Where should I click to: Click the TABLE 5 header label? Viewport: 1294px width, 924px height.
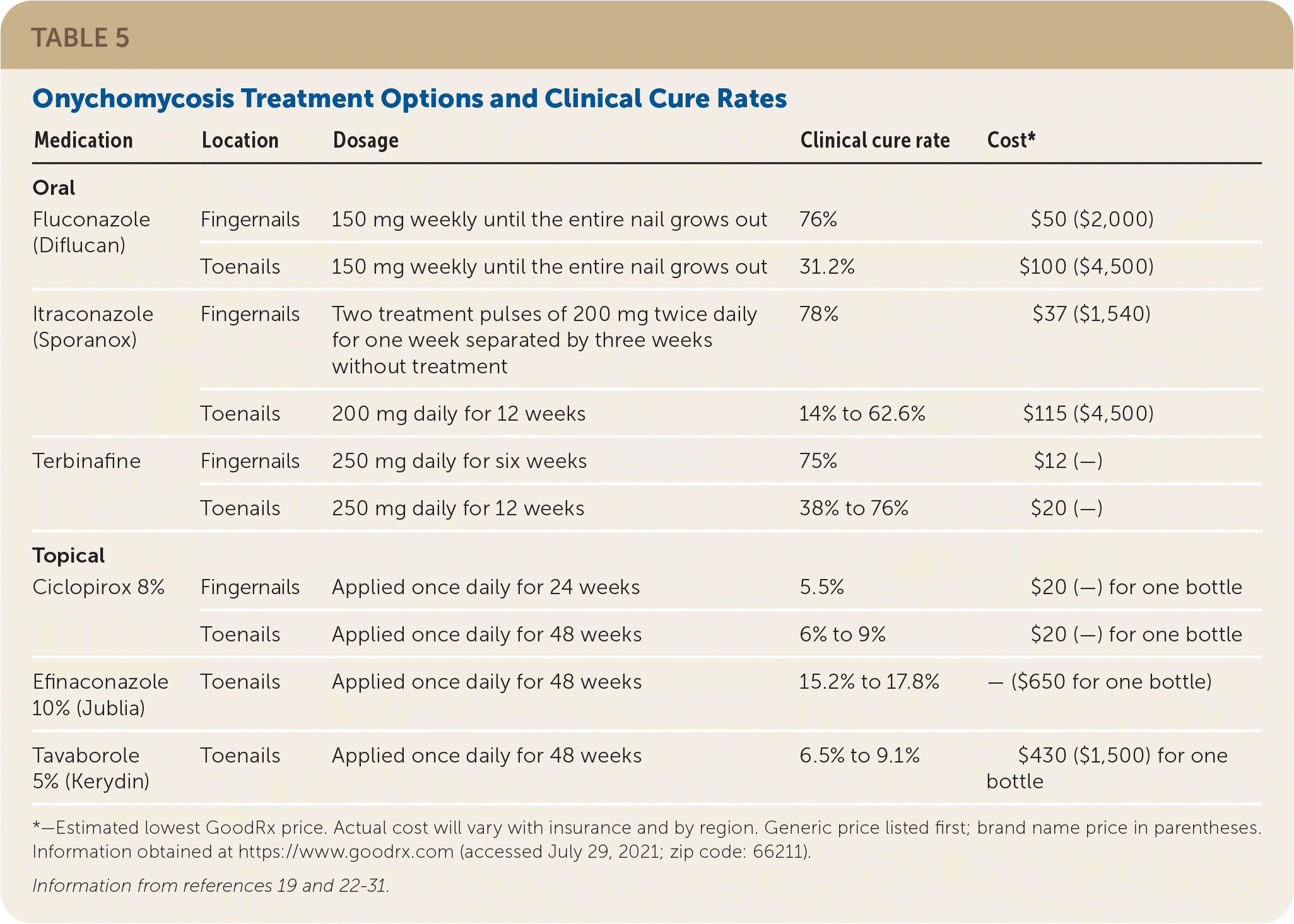point(80,38)
